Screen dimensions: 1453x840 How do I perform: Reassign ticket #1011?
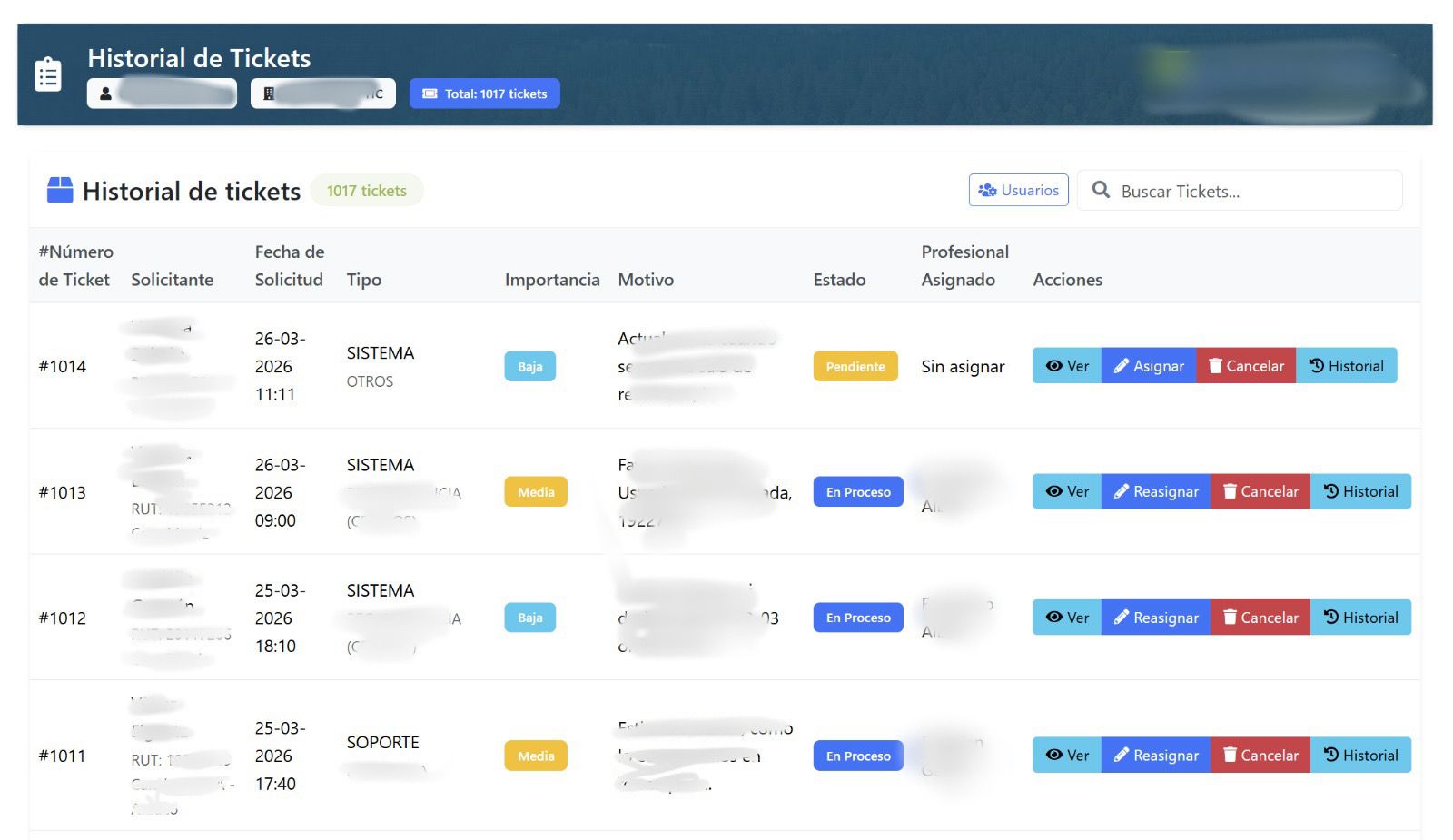point(1155,756)
